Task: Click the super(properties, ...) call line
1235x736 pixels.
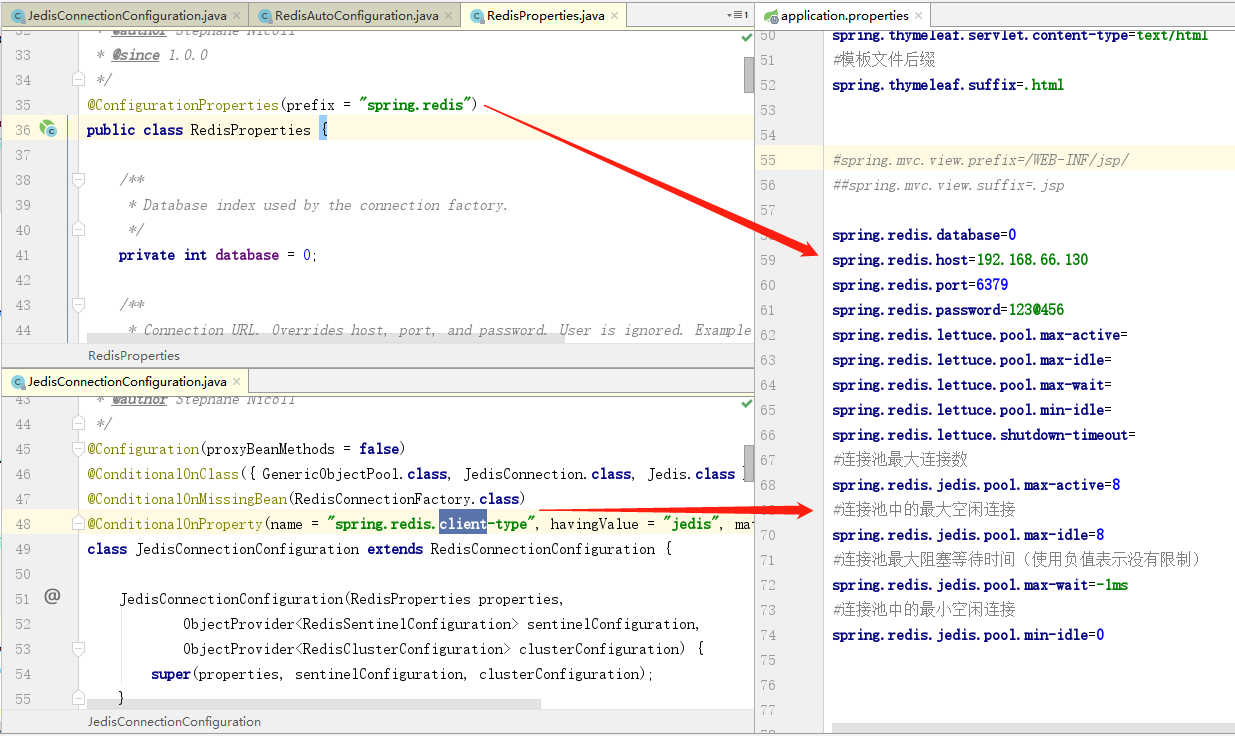Action: pos(402,674)
